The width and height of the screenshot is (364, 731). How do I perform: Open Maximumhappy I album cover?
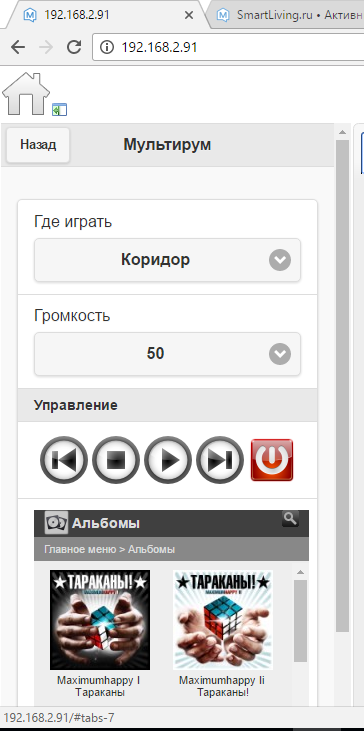click(x=100, y=620)
